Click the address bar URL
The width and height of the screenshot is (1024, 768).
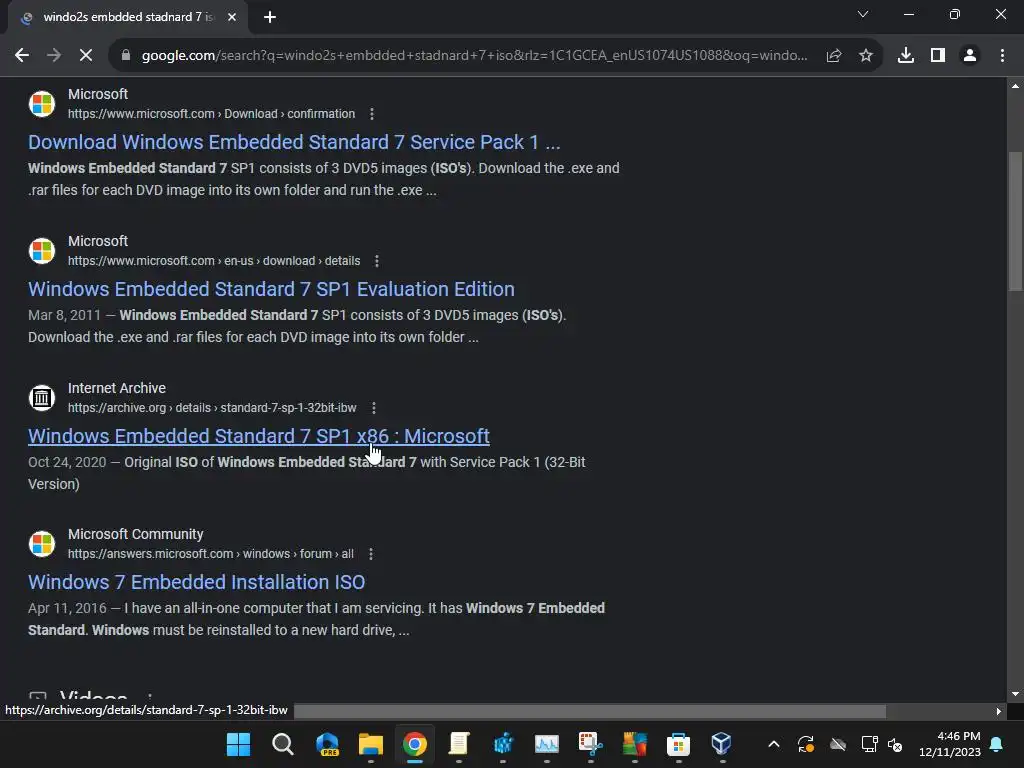pos(474,56)
